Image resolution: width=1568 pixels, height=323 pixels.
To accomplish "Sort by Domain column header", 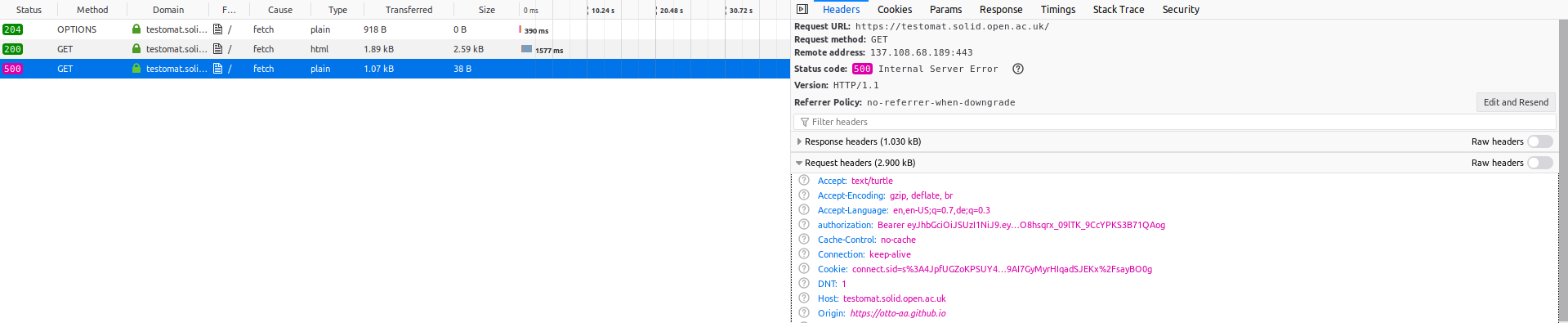I will 168,10.
